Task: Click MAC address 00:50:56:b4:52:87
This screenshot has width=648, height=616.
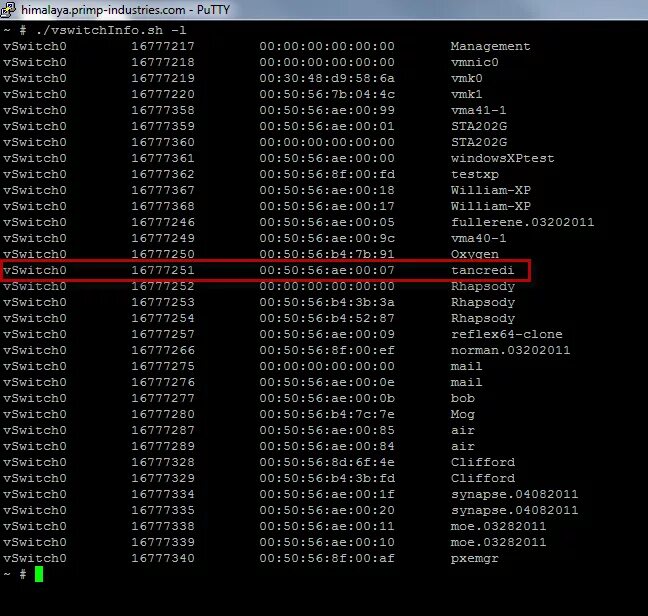Action: point(327,319)
